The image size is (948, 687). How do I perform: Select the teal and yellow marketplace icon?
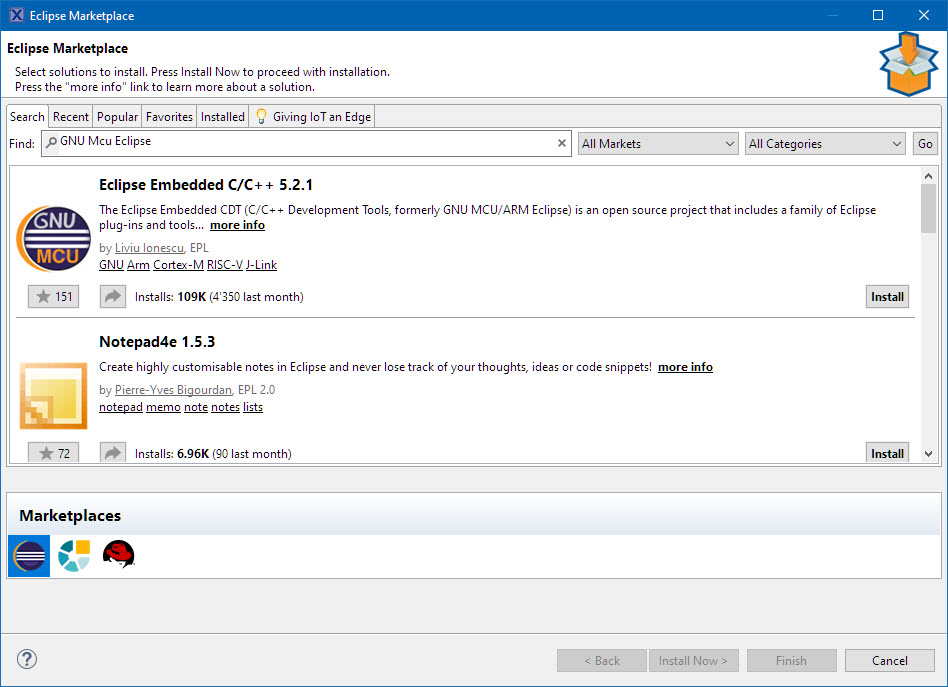point(74,556)
